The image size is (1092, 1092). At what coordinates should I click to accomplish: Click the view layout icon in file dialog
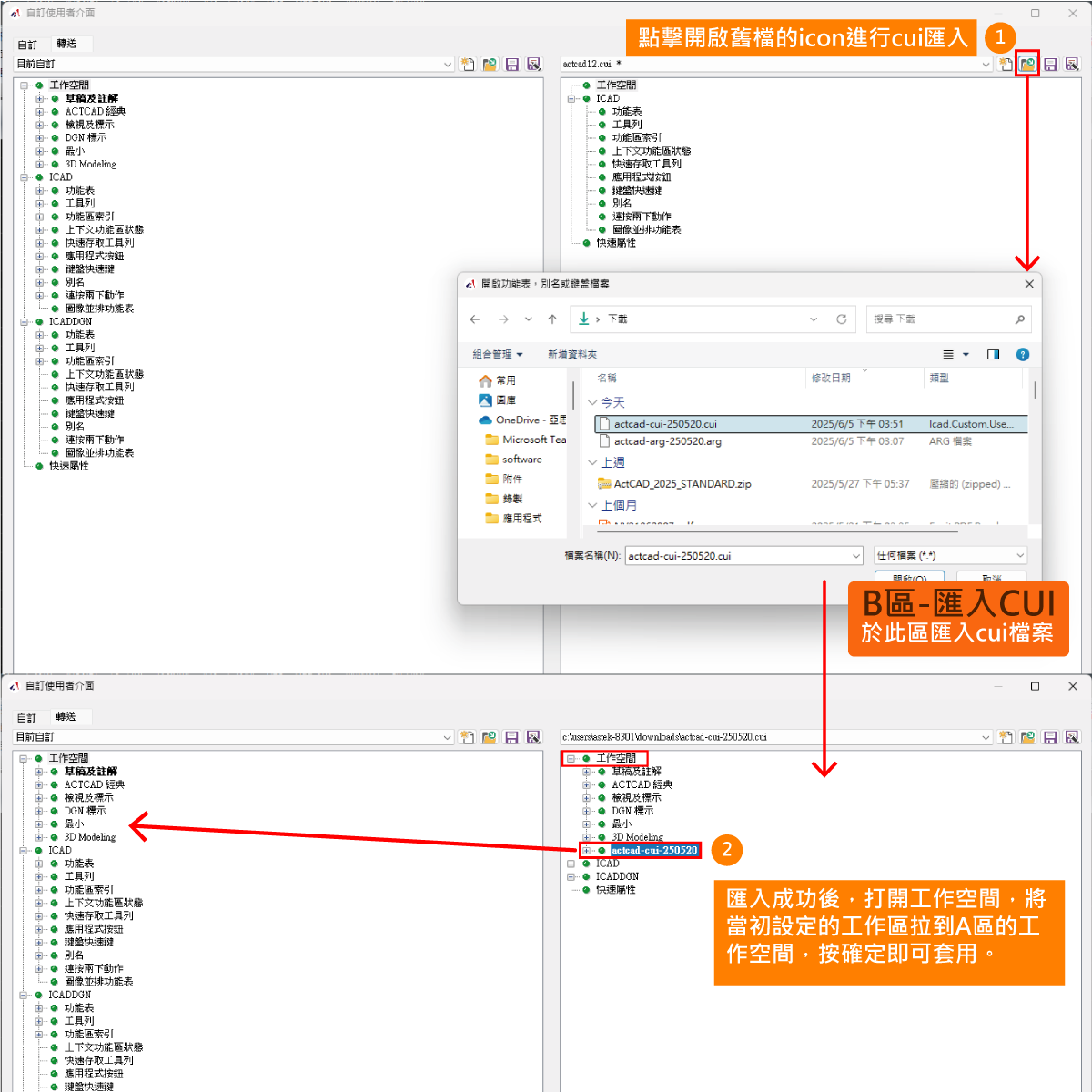point(948,355)
